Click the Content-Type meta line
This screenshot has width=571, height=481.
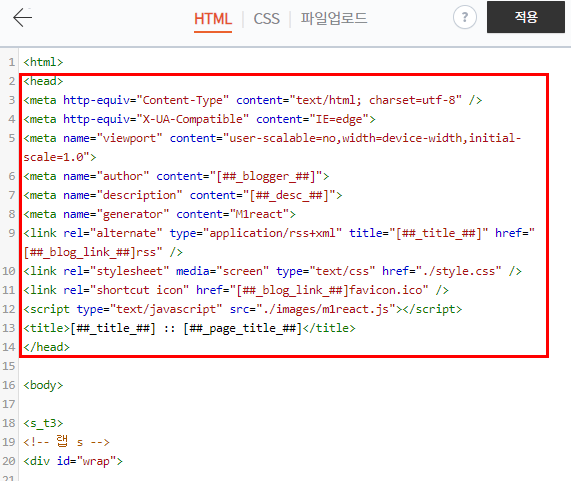coord(253,100)
